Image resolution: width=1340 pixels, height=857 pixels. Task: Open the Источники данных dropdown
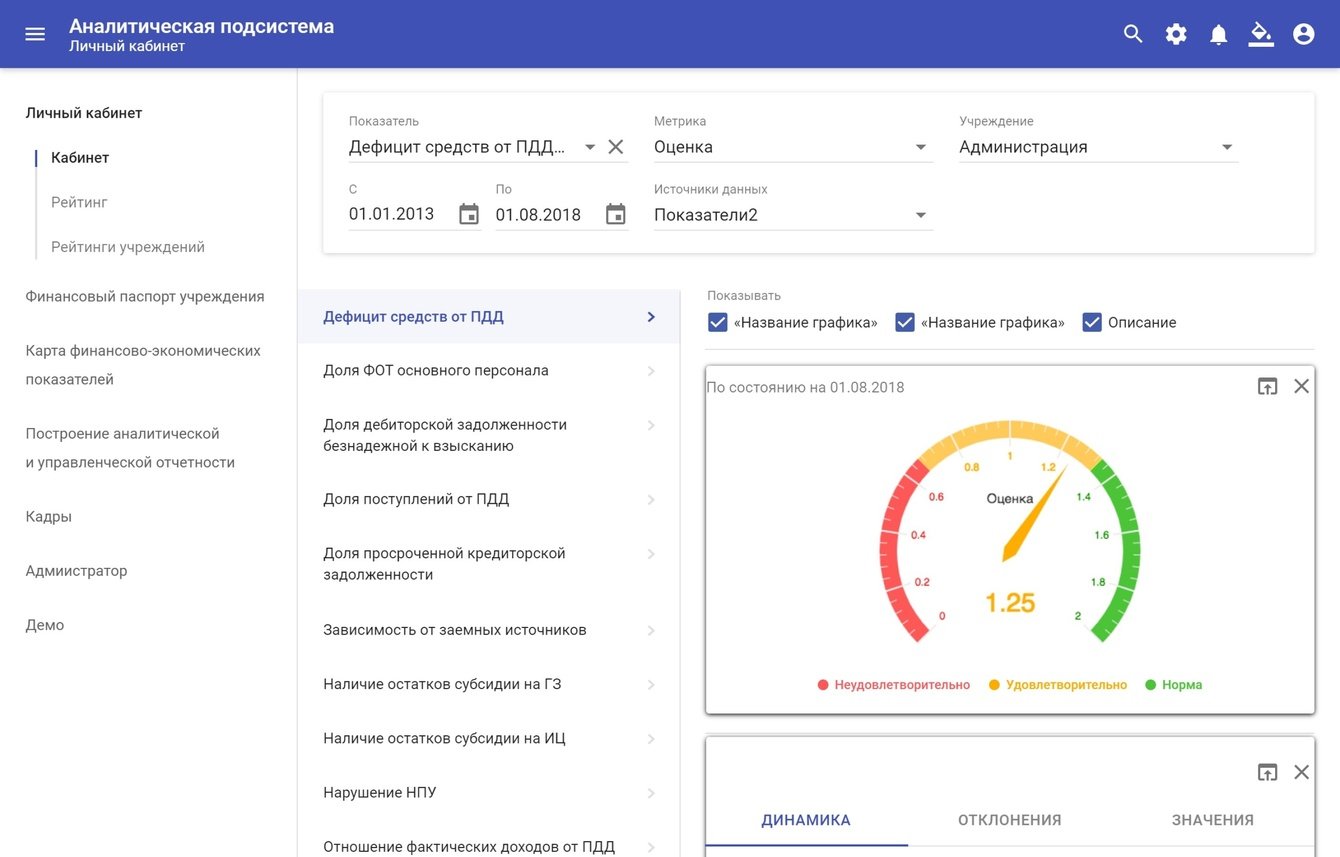[x=921, y=215]
